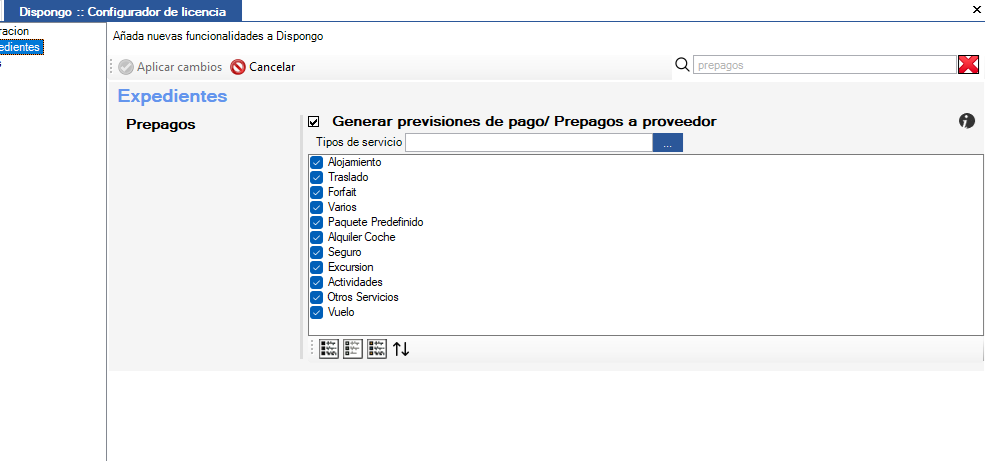Image resolution: width=985 pixels, height=461 pixels.
Task: Clear search with the red X icon
Action: [x=969, y=65]
